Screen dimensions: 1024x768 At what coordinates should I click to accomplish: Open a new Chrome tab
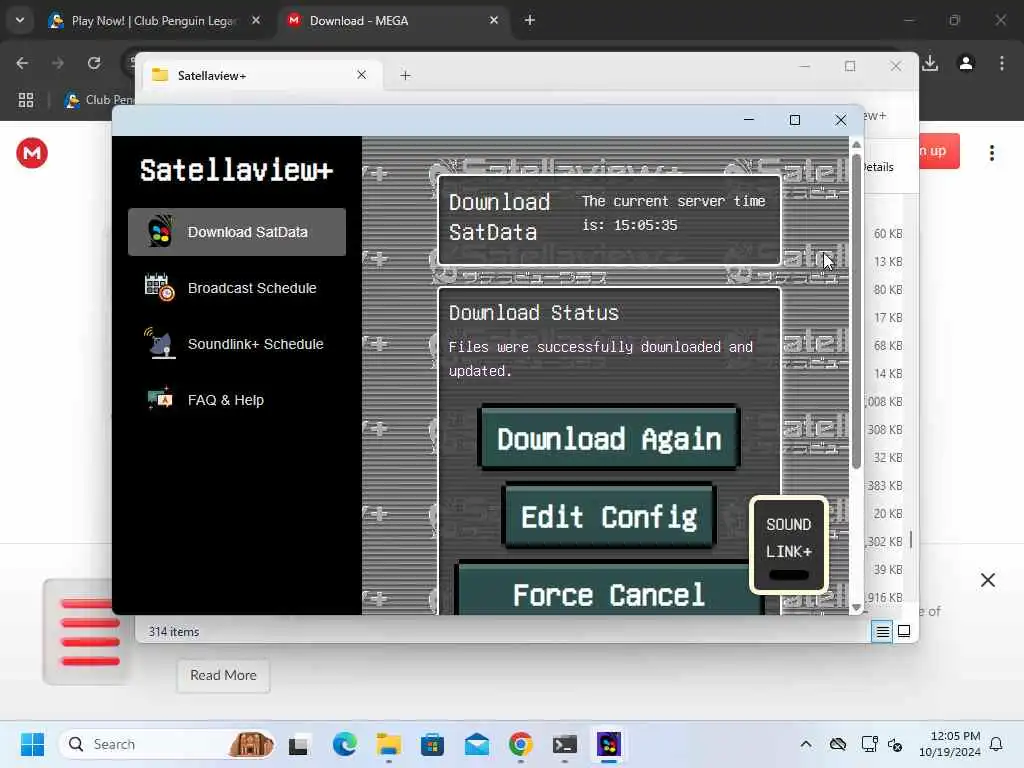click(x=530, y=21)
